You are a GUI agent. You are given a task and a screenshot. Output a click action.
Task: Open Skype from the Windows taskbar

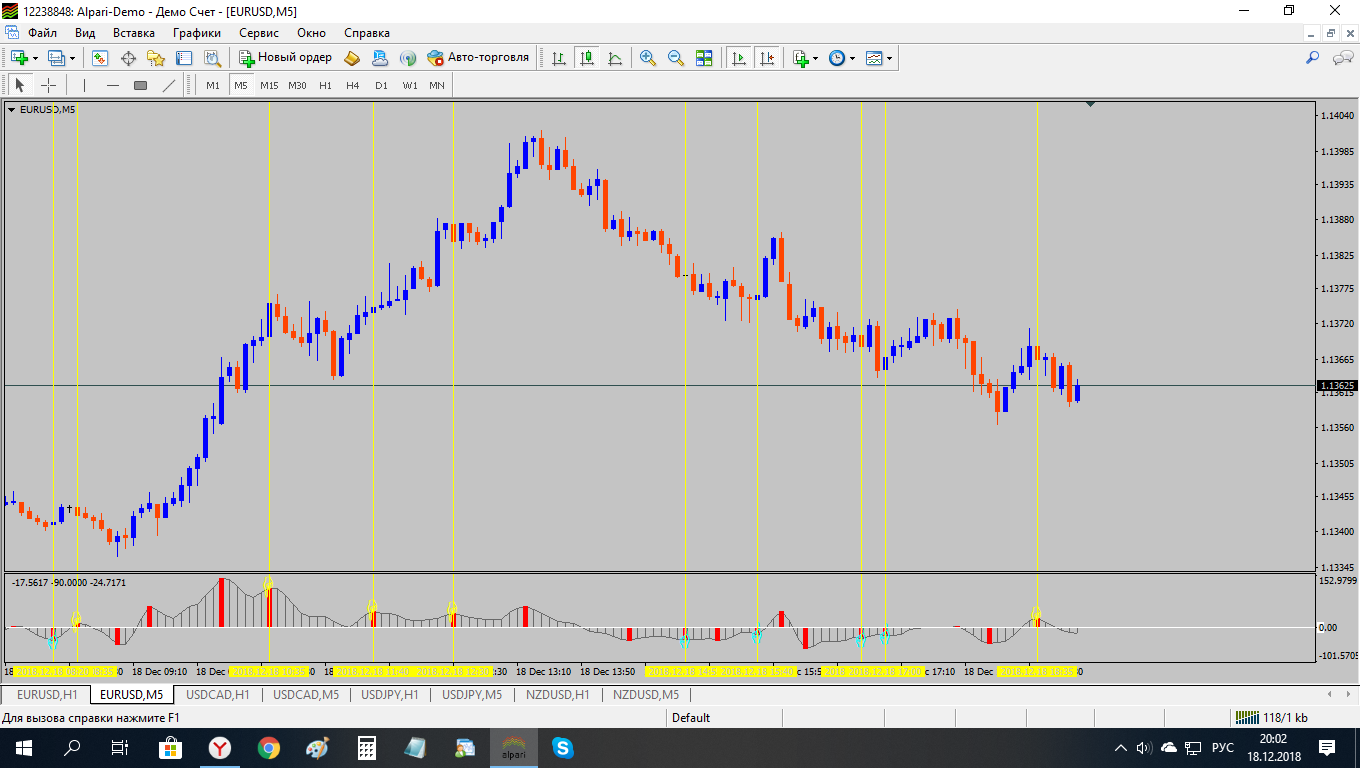click(563, 747)
